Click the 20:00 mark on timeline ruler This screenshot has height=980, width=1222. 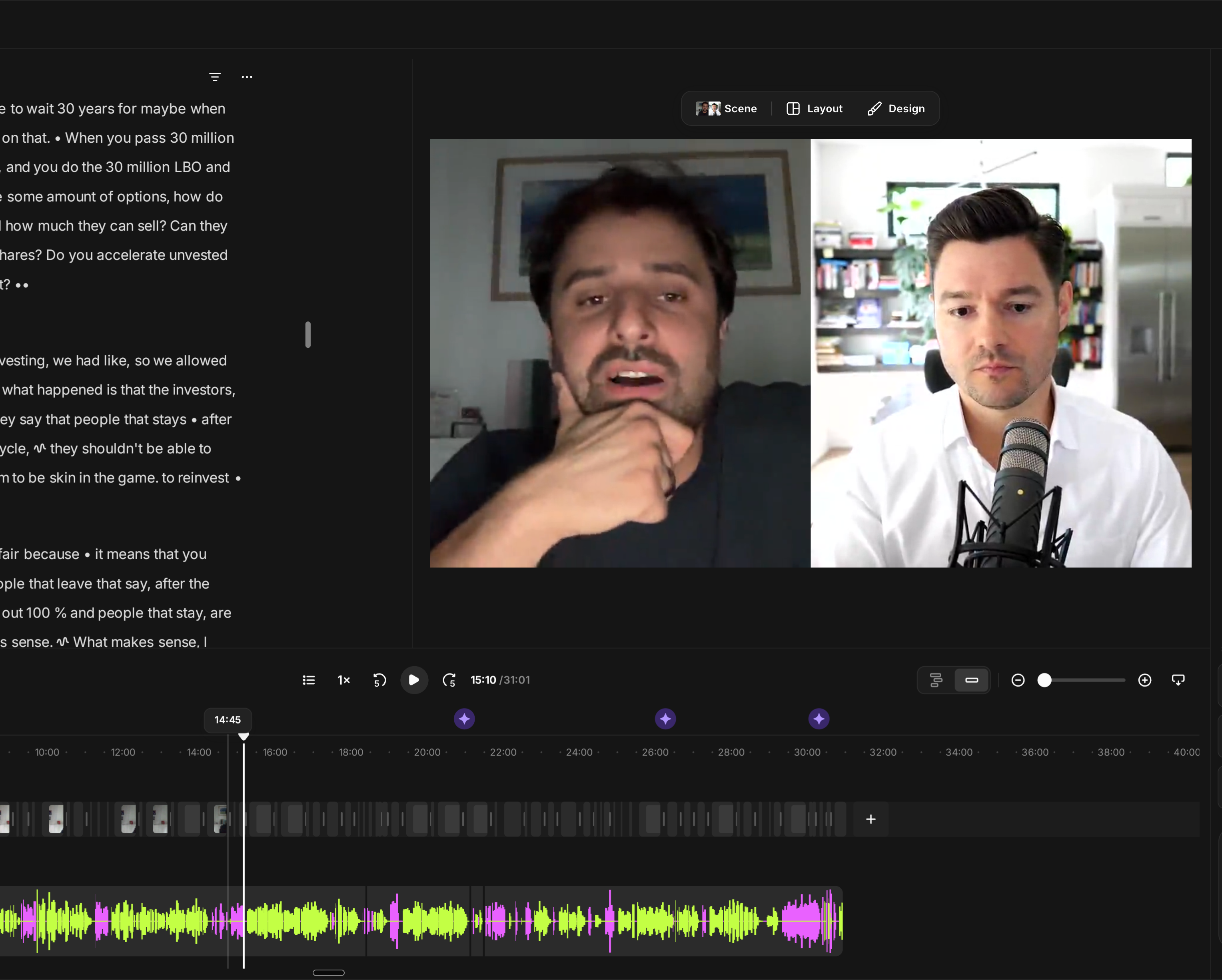point(427,752)
